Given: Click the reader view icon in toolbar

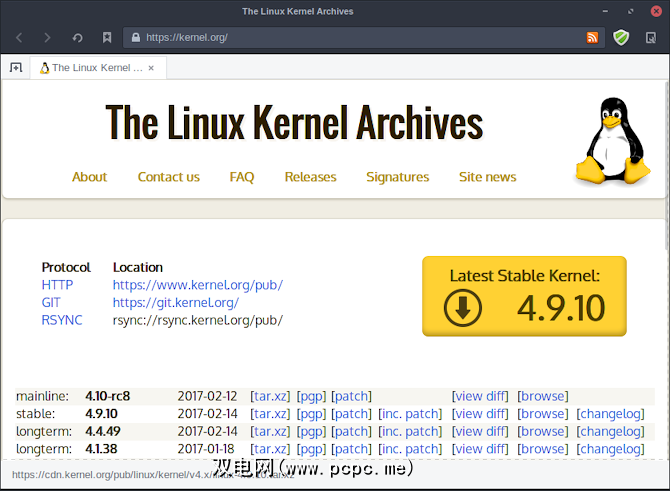Looking at the screenshot, I should tap(651, 38).
